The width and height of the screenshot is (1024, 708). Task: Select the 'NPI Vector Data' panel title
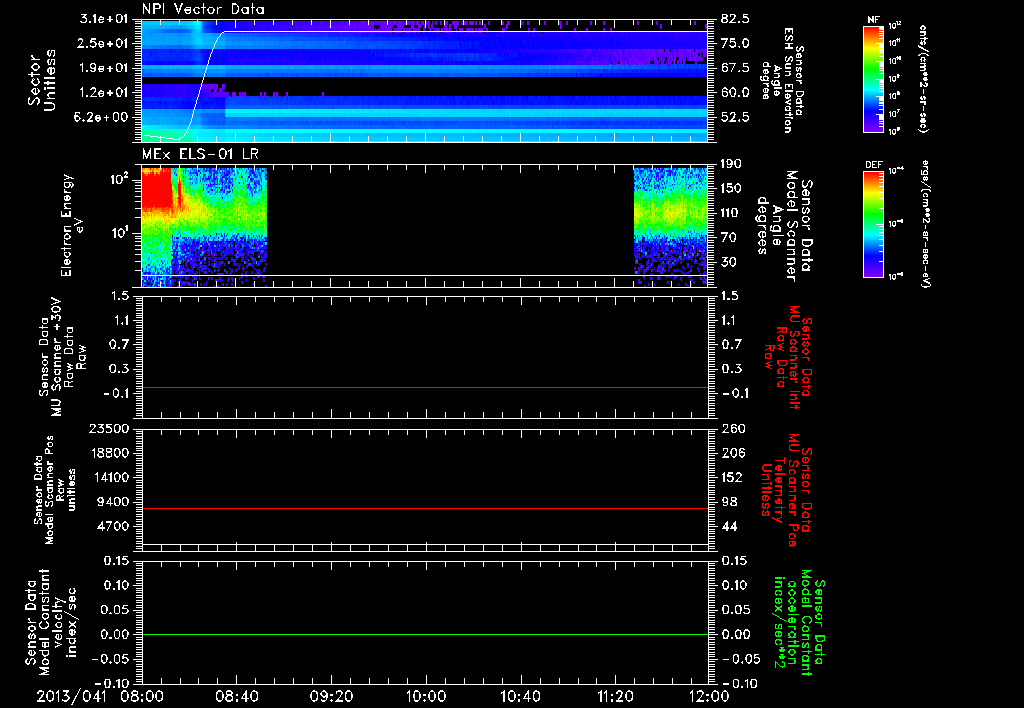pos(203,9)
